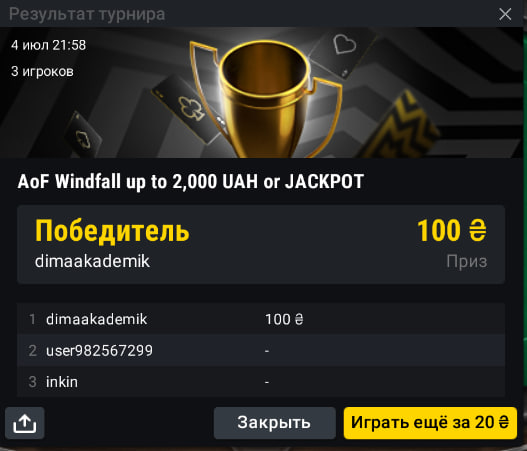Click the Закрыть button

(275, 423)
